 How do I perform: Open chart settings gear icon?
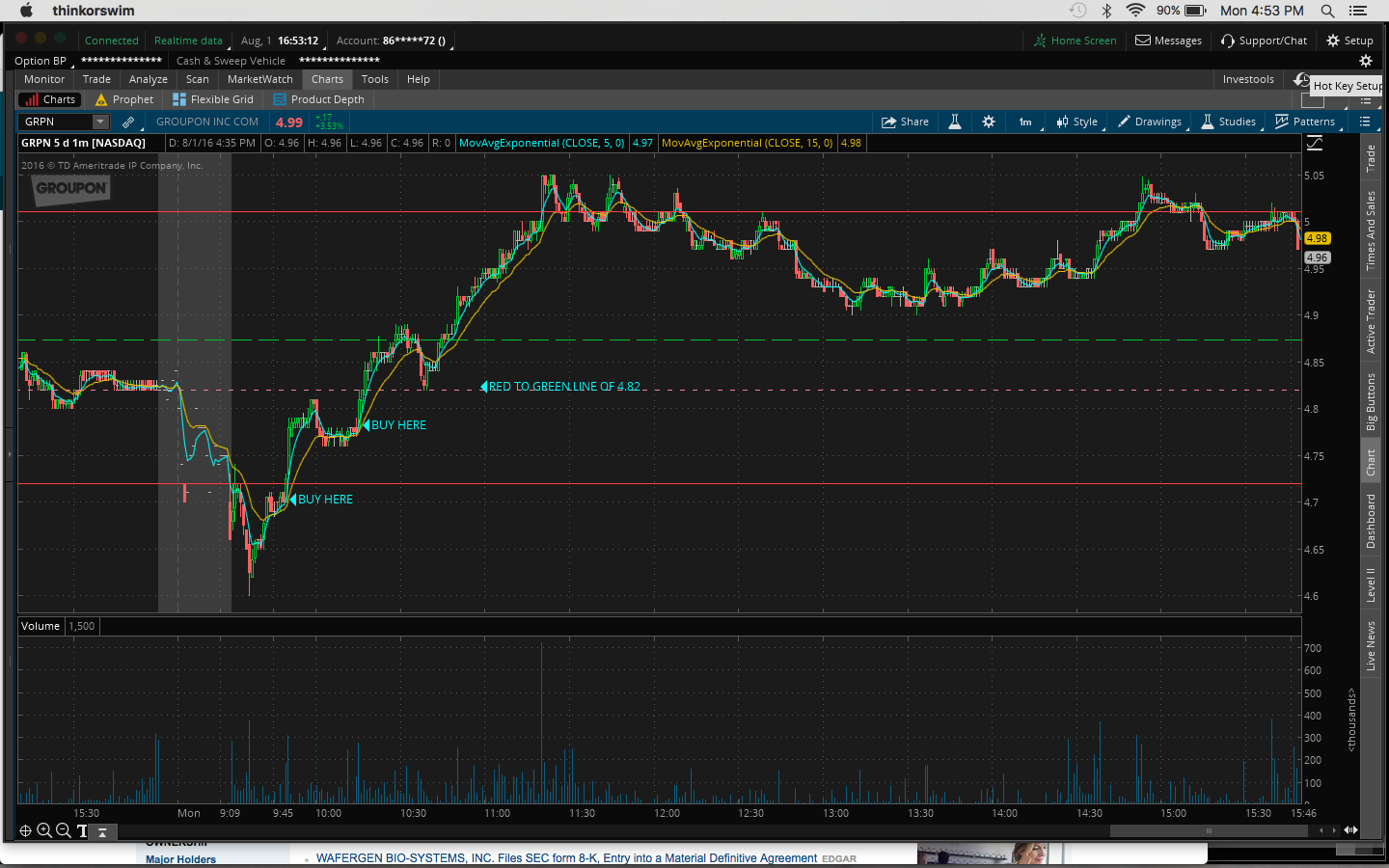click(x=989, y=122)
